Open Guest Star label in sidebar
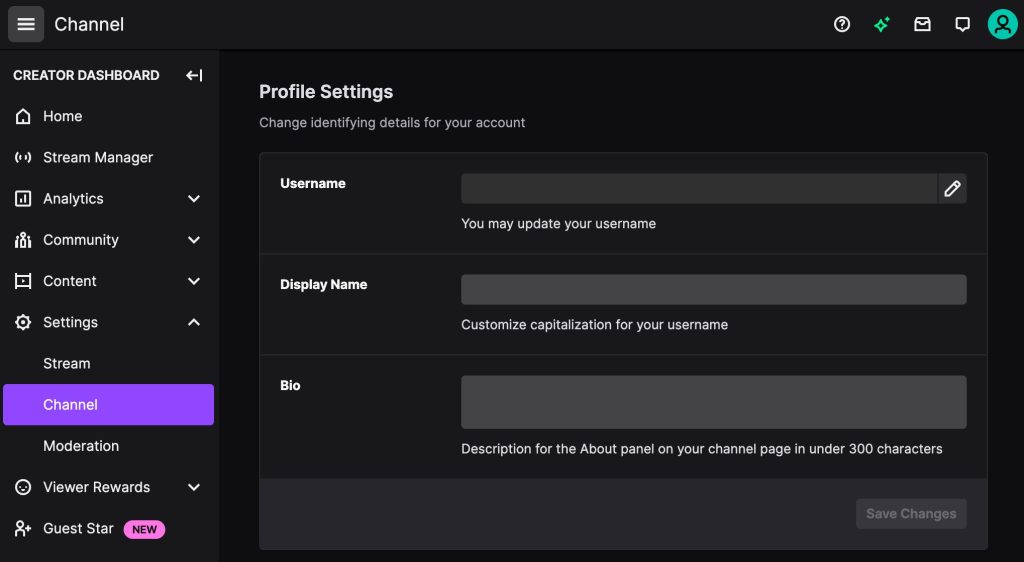The image size is (1024, 562). [x=78, y=528]
